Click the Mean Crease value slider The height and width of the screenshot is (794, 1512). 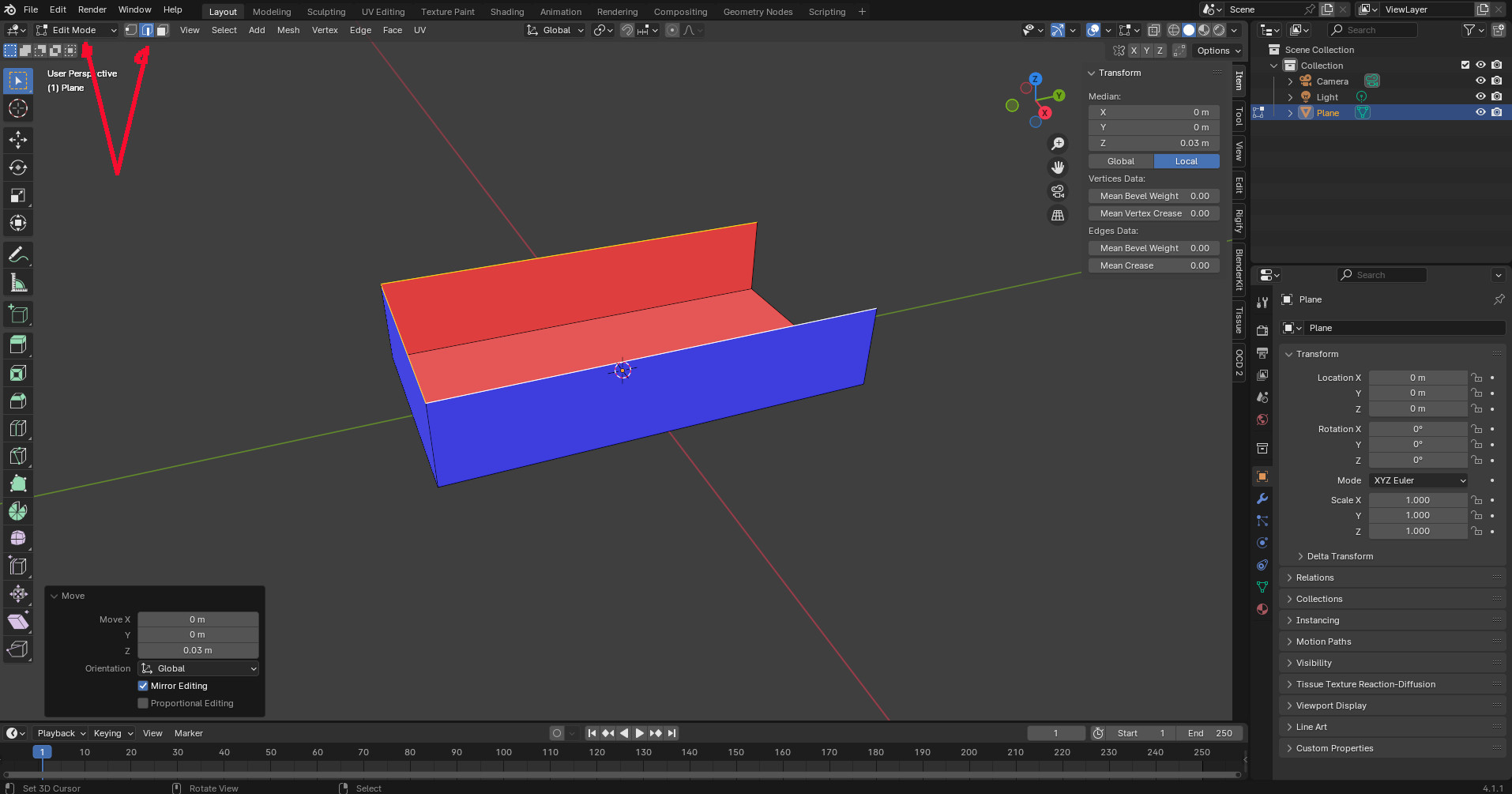click(x=1153, y=265)
